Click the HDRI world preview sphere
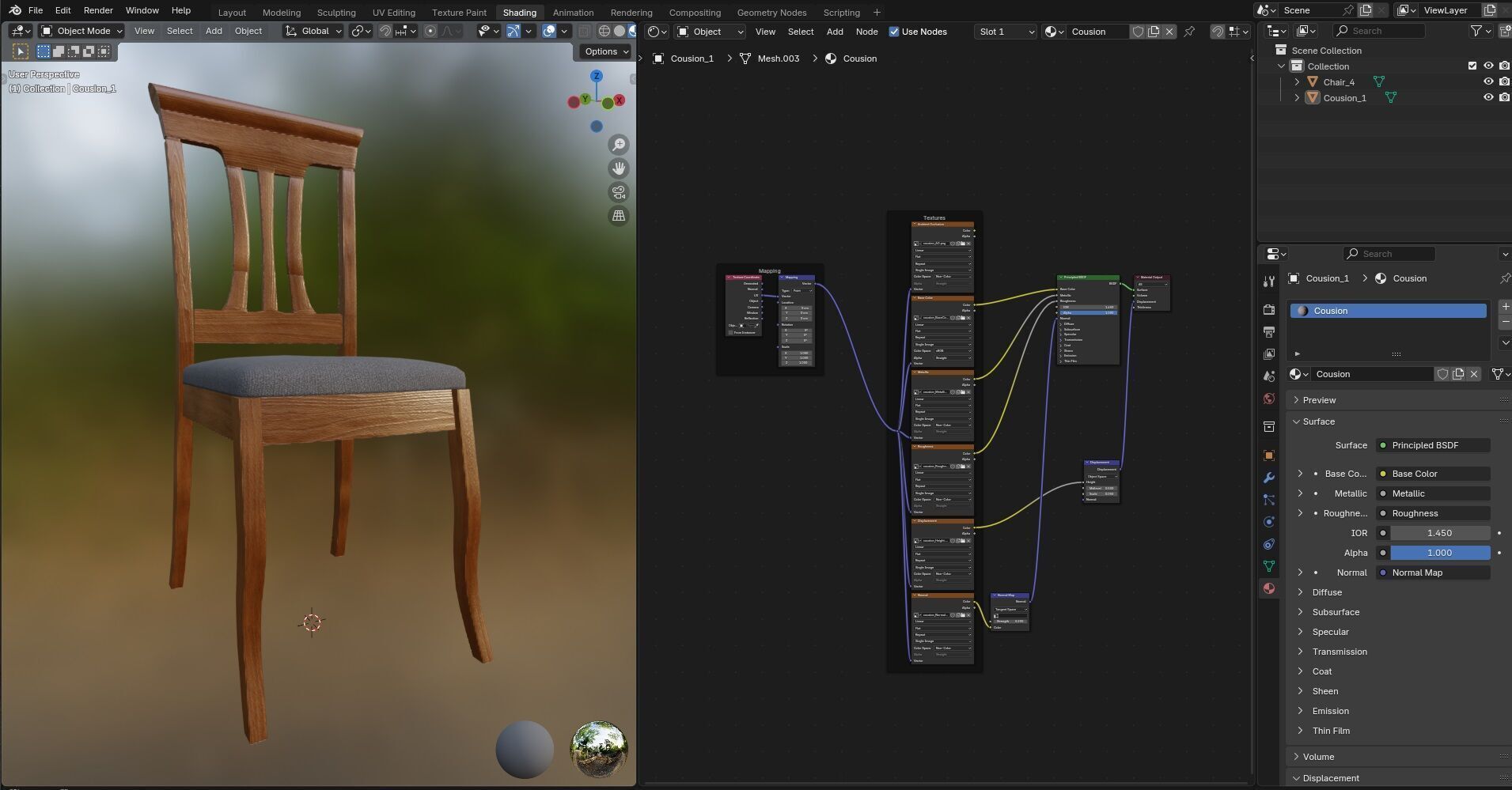Viewport: 1512px width, 790px height. coord(599,749)
